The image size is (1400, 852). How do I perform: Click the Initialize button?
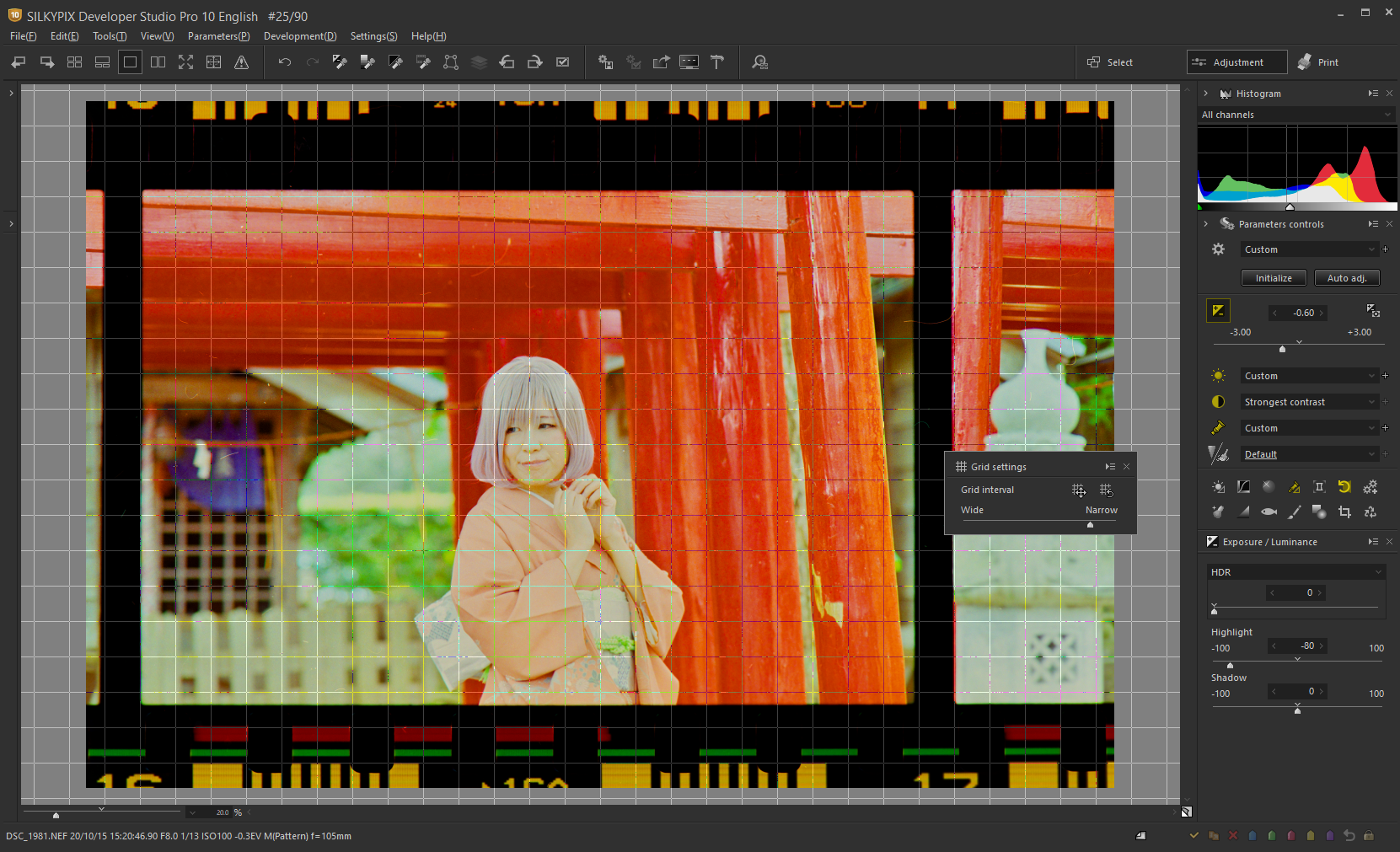coord(1274,278)
